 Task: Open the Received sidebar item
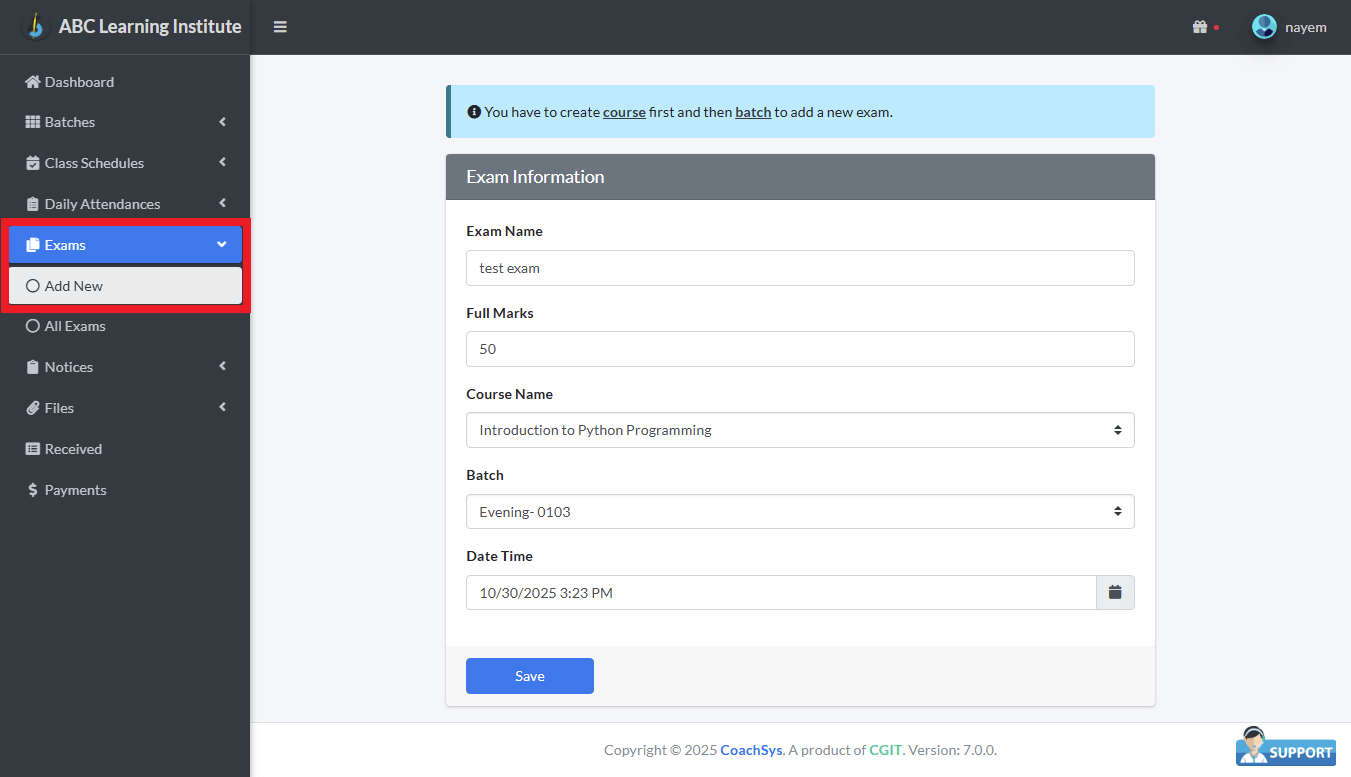(x=73, y=449)
